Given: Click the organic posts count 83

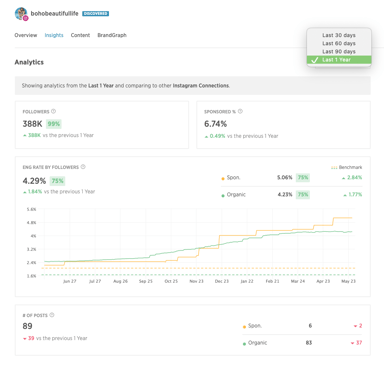Looking at the screenshot, I should coord(309,343).
